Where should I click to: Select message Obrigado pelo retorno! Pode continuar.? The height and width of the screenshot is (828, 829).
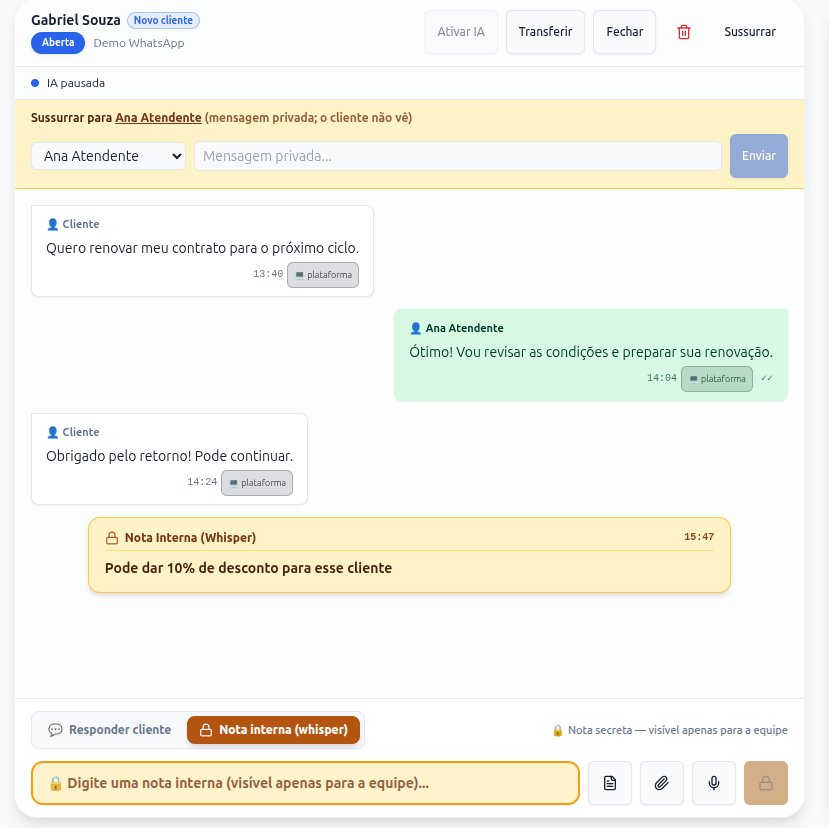tap(169, 456)
